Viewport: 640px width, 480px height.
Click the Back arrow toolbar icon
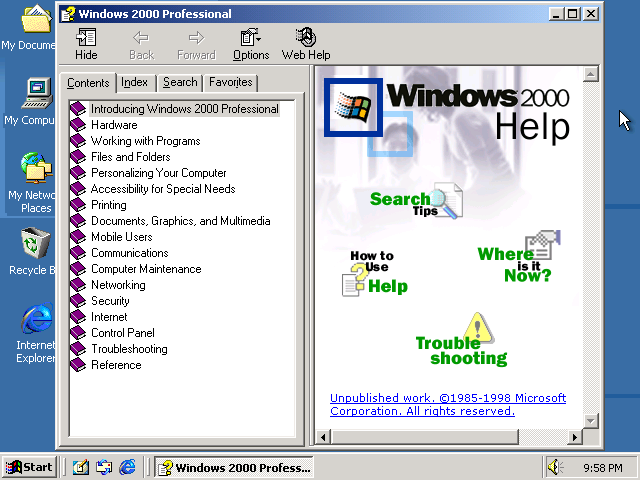point(141,44)
